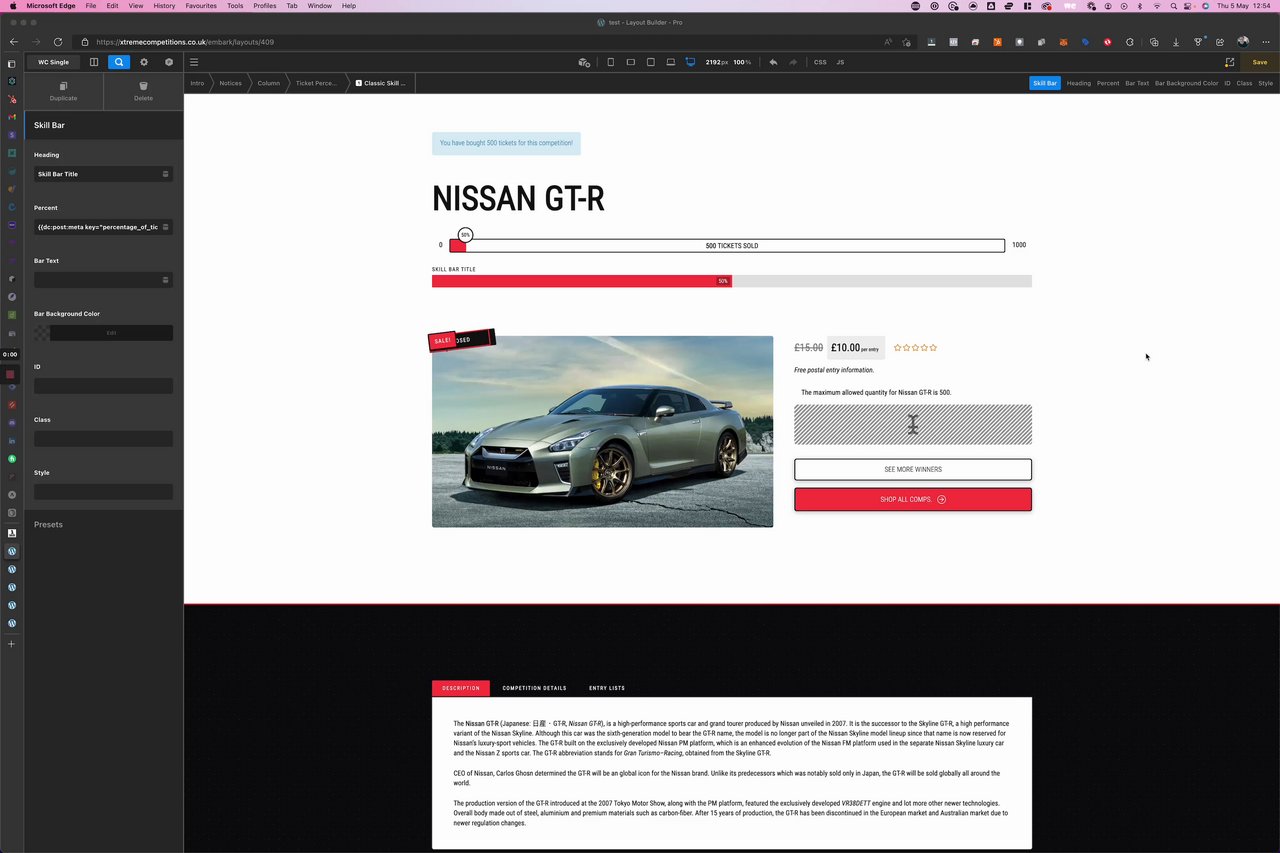Open the custom CSS editor

[x=820, y=62]
